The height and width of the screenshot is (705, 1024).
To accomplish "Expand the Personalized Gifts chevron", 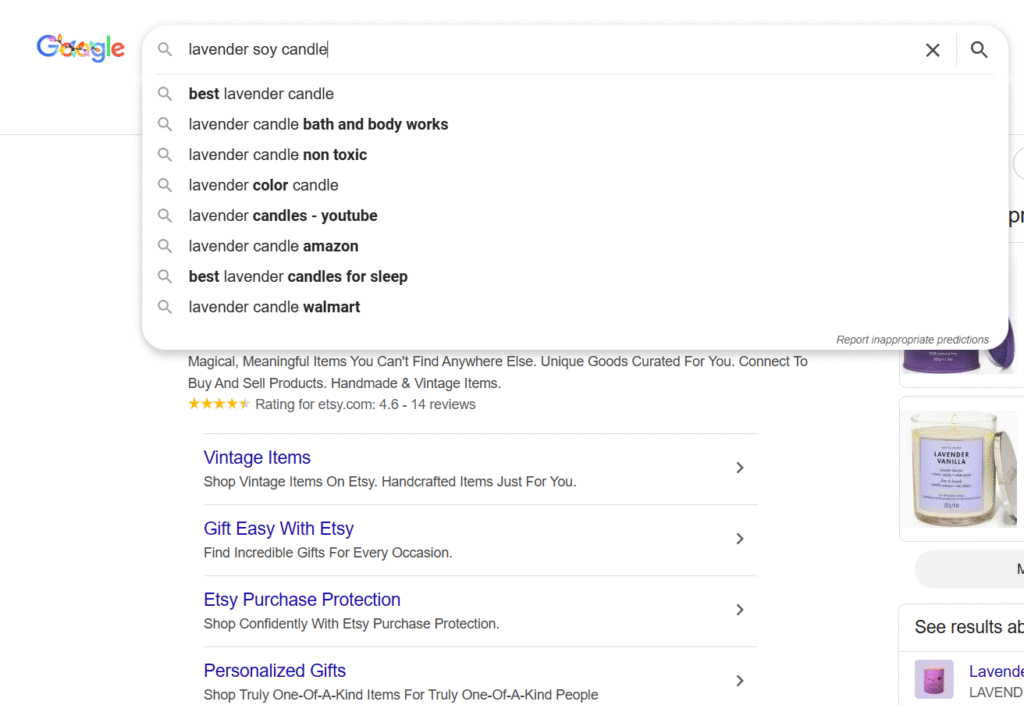I will pos(740,681).
